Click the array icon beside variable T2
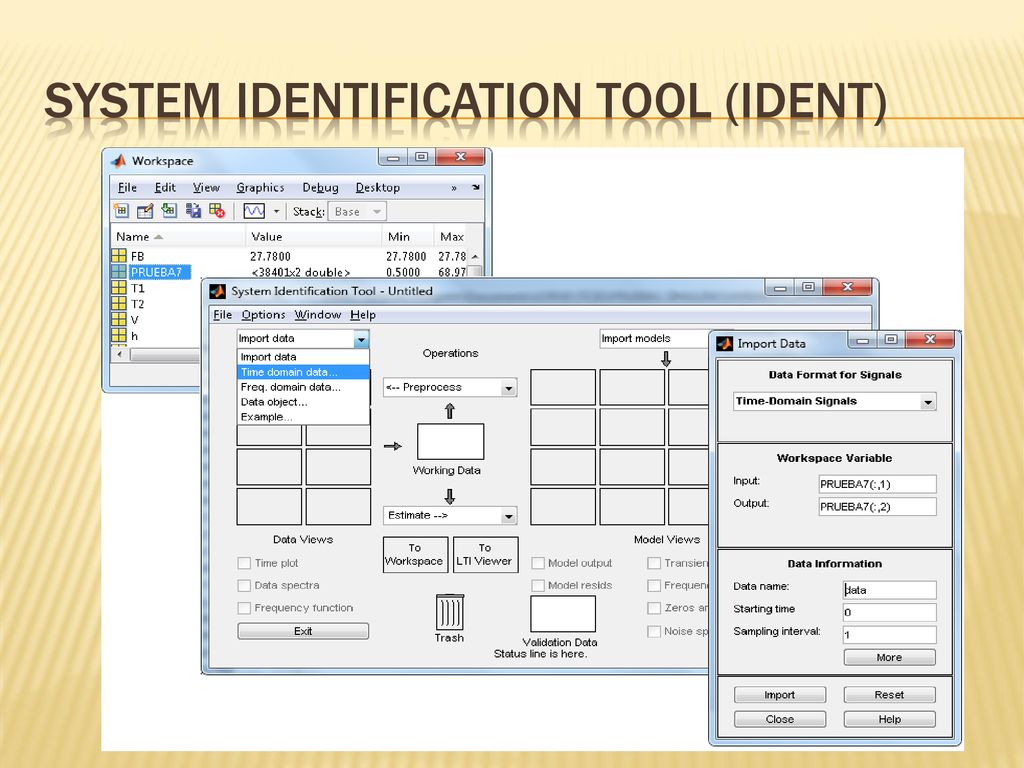Image resolution: width=1024 pixels, height=768 pixels. click(119, 304)
